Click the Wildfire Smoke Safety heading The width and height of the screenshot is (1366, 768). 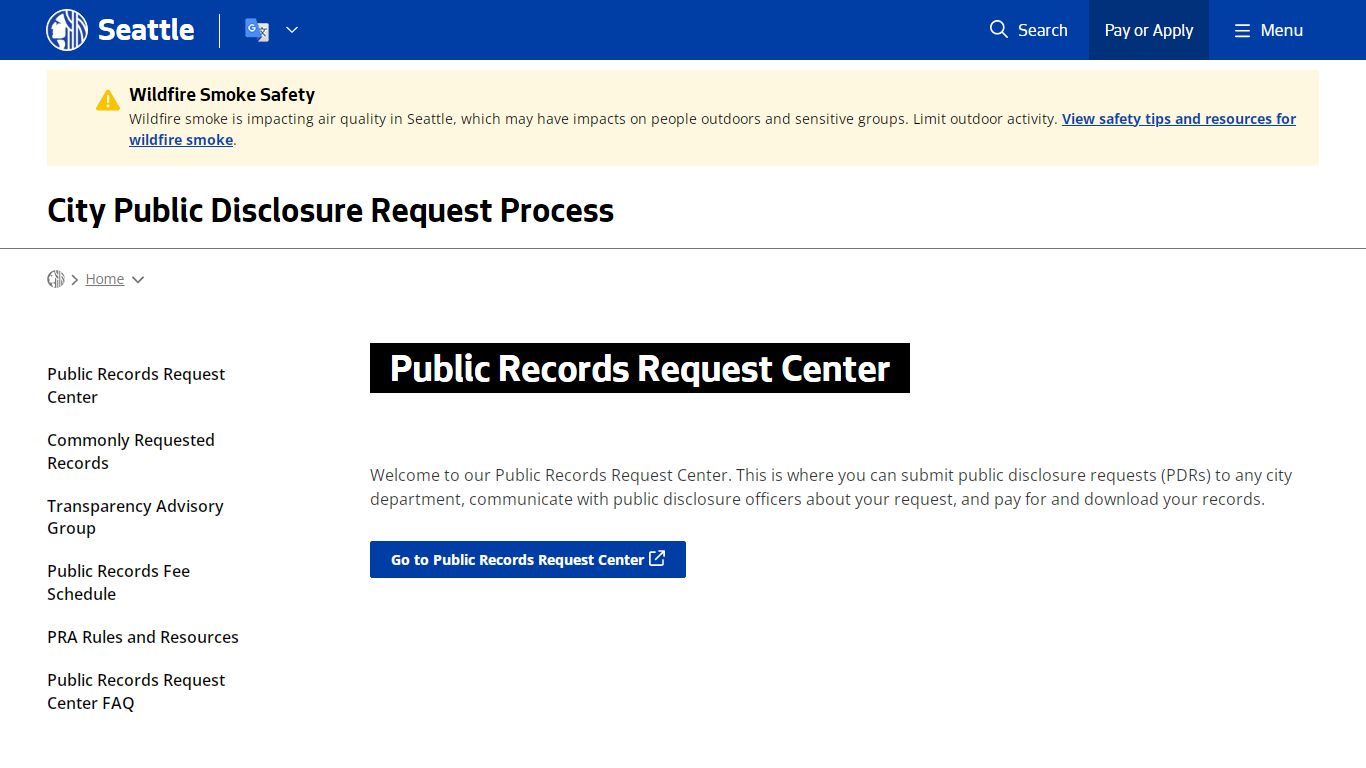pyautogui.click(x=222, y=94)
